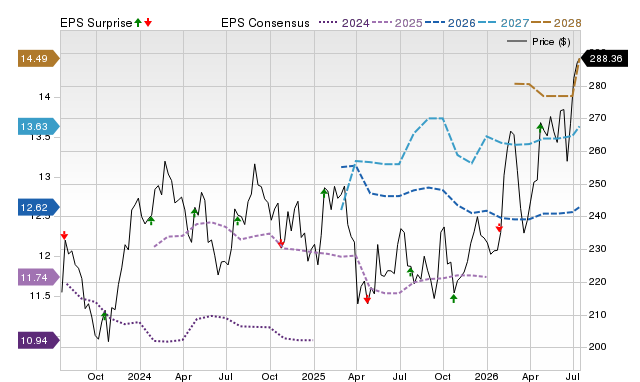This screenshot has width=640, height=382.
Task: Toggle the 2024 consensus series in the legend
Action: [x=344, y=23]
